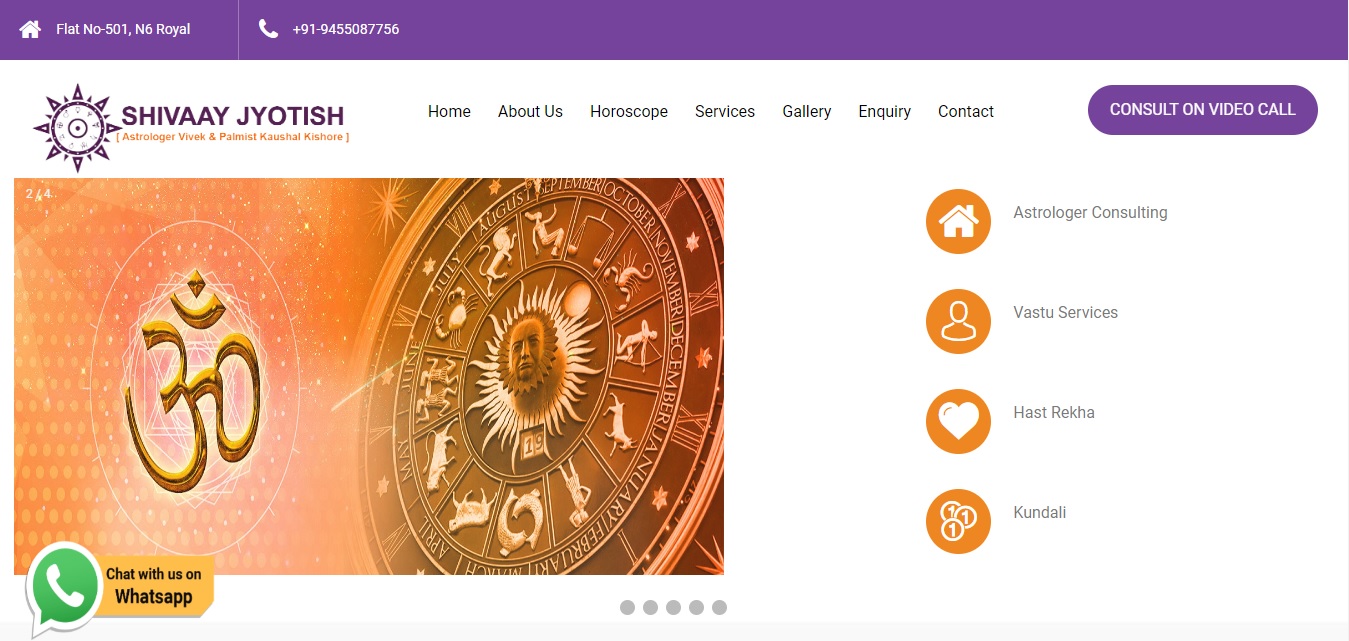Open the Gallery menu item
This screenshot has width=1349, height=641.
(807, 111)
